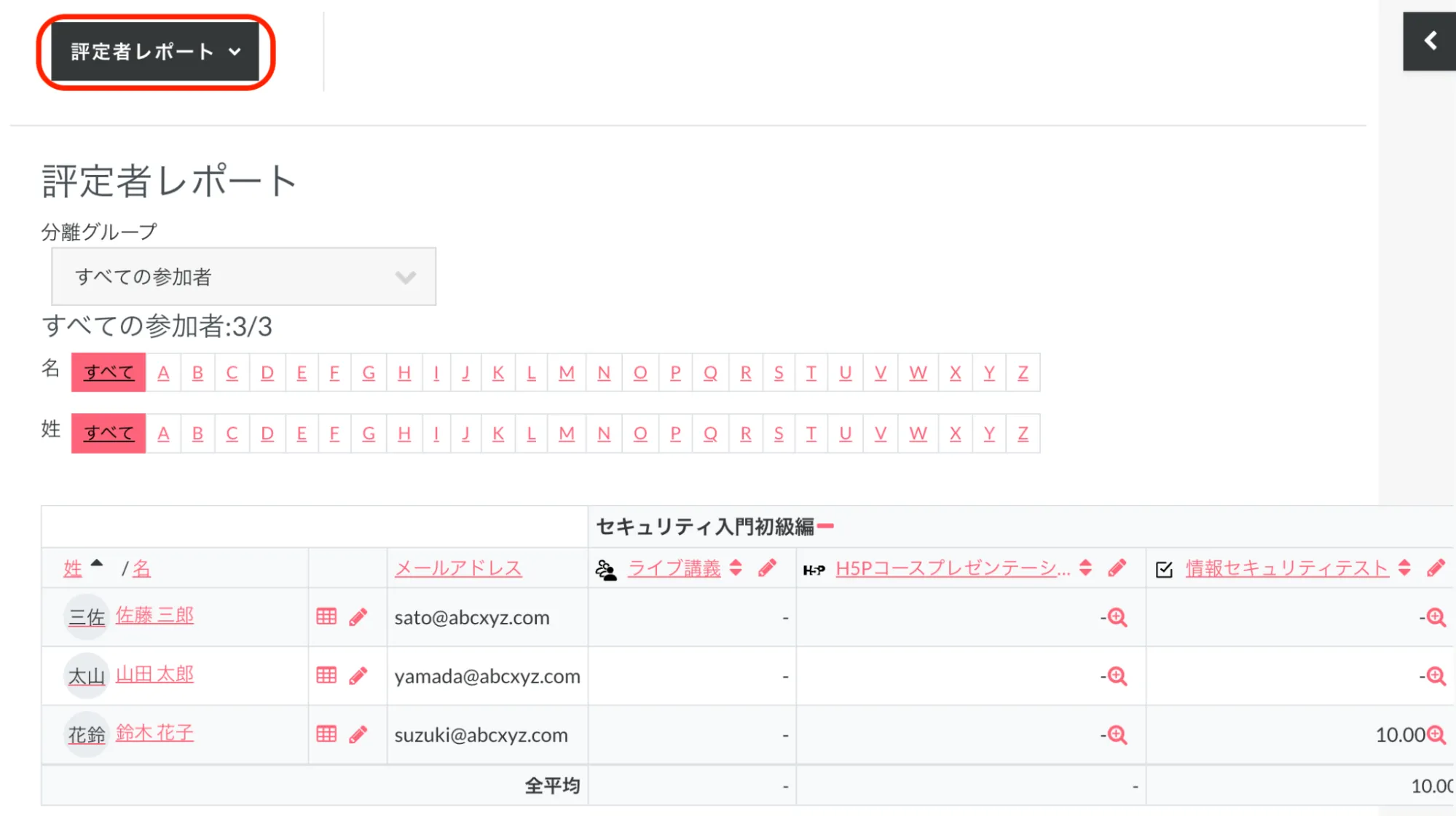Filter first name by letter S
Viewport: 1456px width, 816px height.
coord(779,373)
